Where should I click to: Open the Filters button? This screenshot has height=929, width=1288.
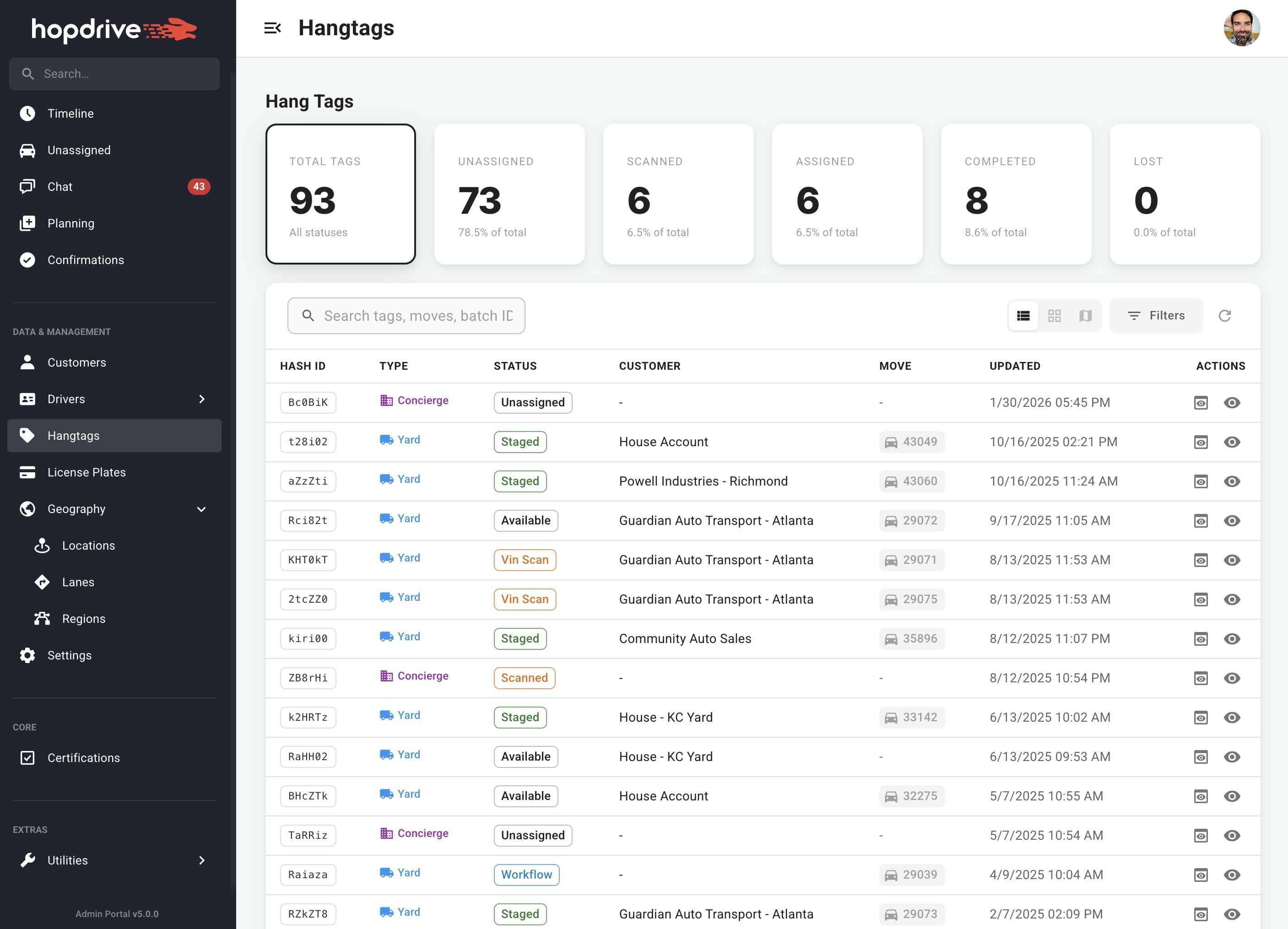[1156, 316]
